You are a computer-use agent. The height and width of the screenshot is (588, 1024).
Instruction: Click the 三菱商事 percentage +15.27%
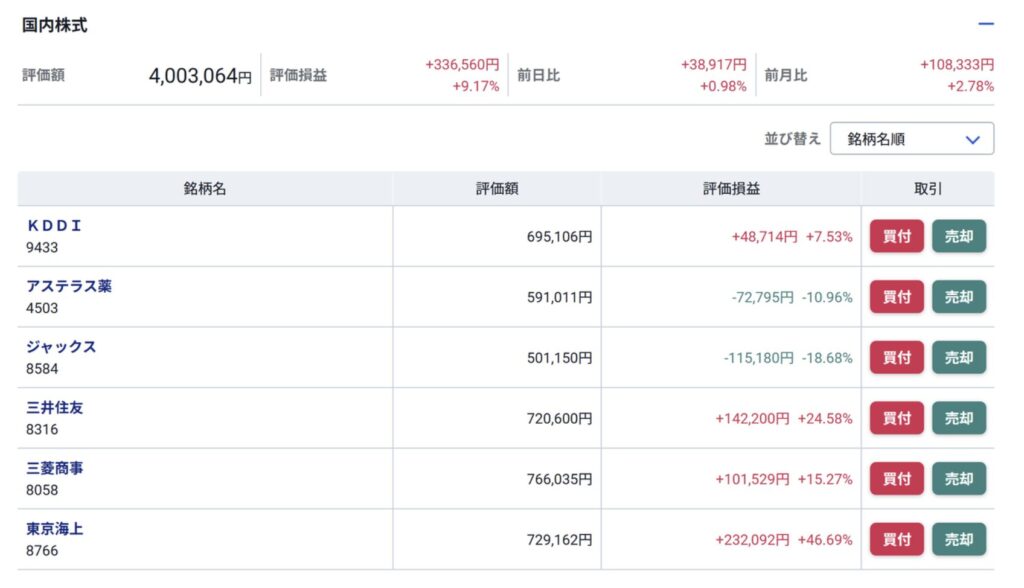(x=825, y=480)
